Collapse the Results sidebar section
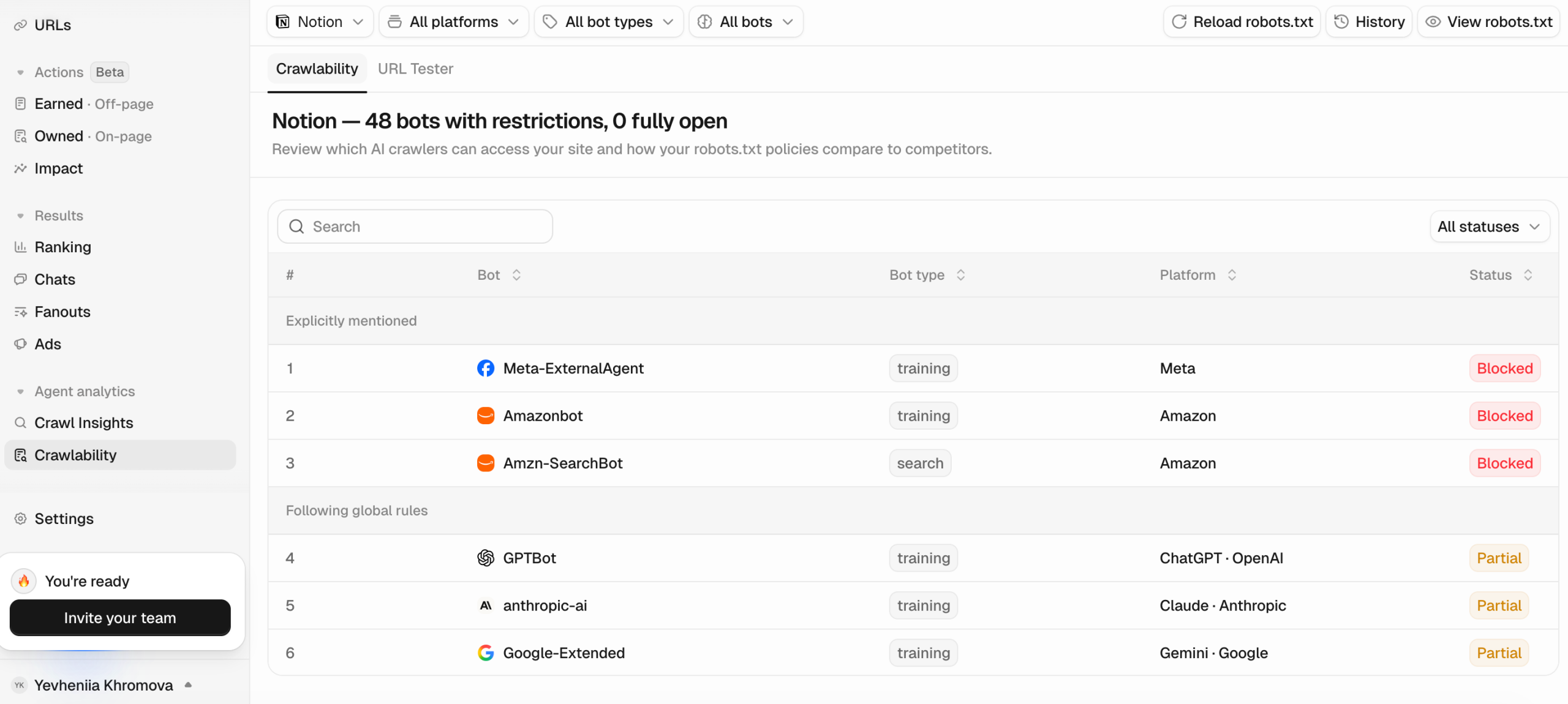 20,215
